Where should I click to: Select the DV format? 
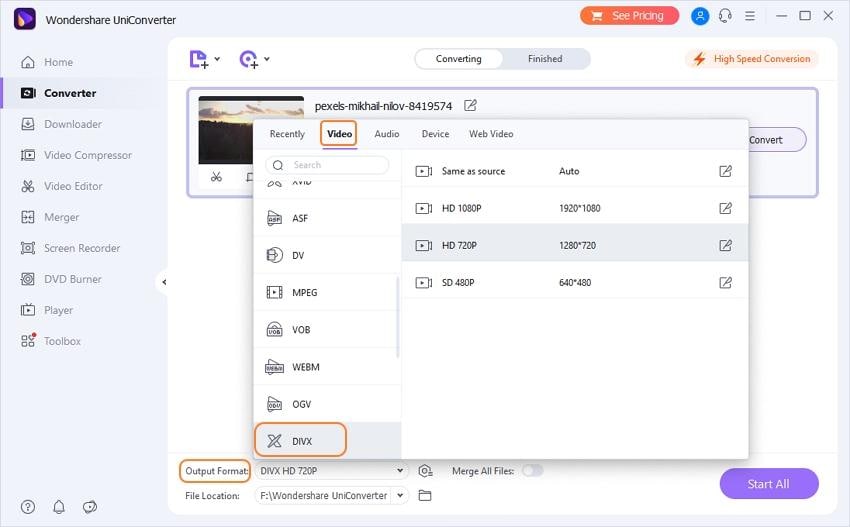(327, 255)
